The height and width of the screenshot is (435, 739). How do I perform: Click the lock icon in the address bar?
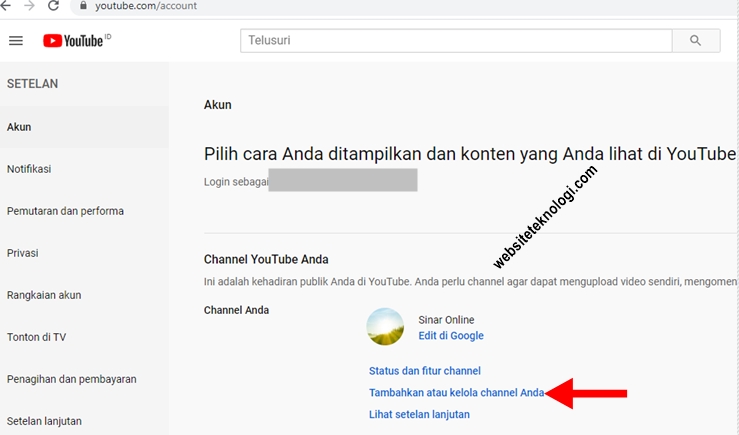pos(83,6)
